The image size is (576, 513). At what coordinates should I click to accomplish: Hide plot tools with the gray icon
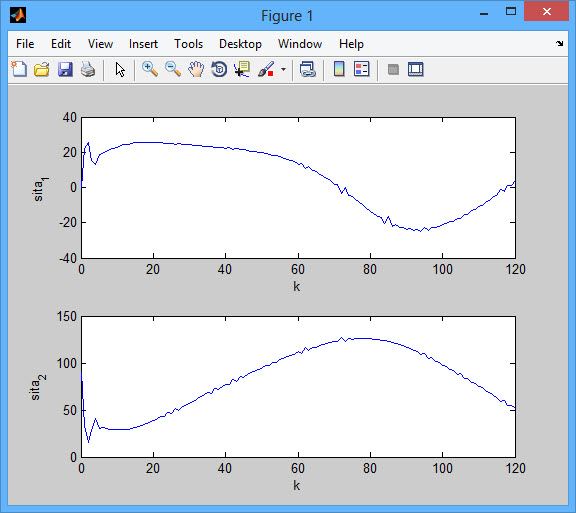tap(393, 69)
